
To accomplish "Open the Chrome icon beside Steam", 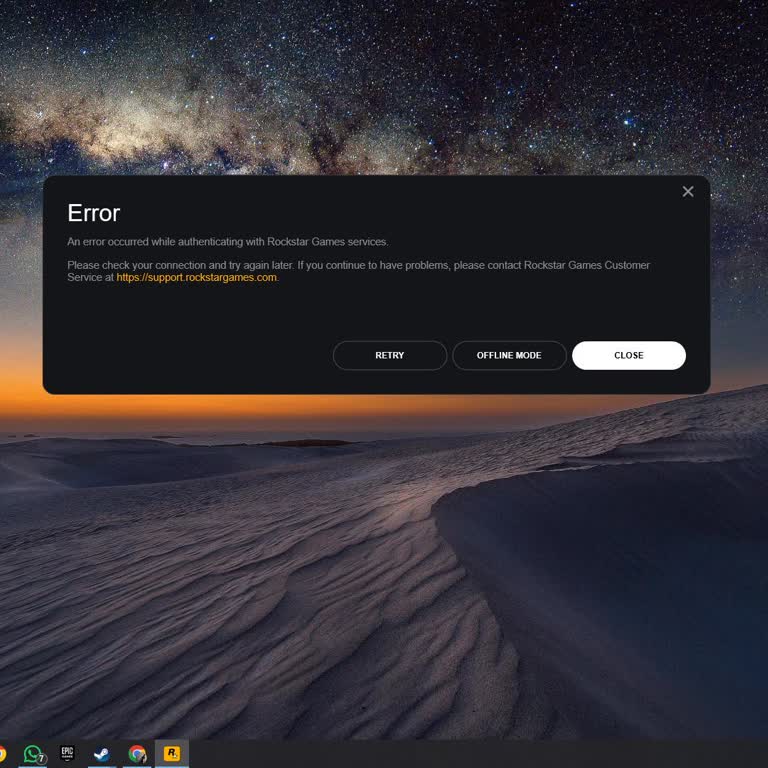I will pyautogui.click(x=137, y=754).
